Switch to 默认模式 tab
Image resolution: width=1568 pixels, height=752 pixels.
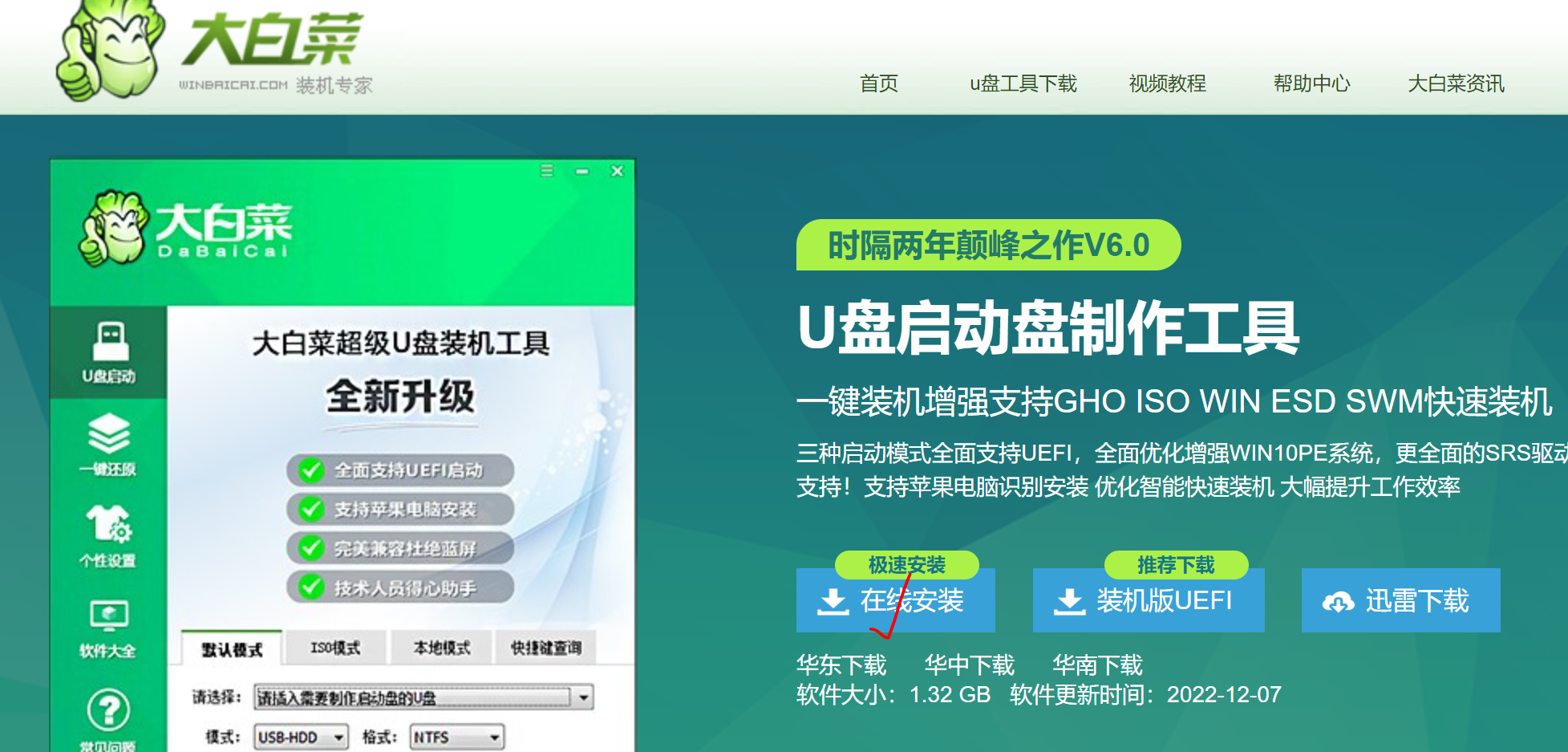click(232, 648)
